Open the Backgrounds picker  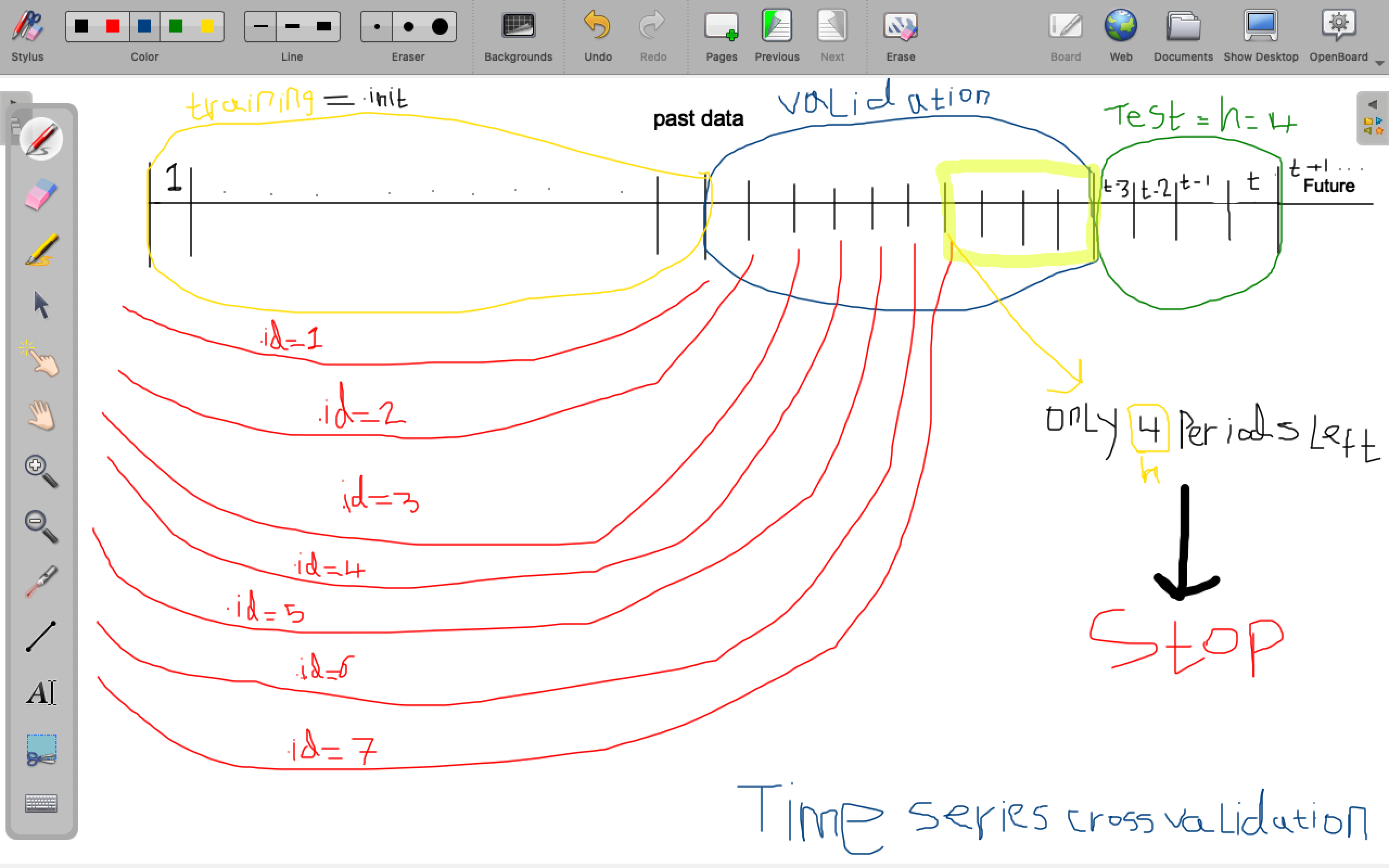[x=518, y=36]
